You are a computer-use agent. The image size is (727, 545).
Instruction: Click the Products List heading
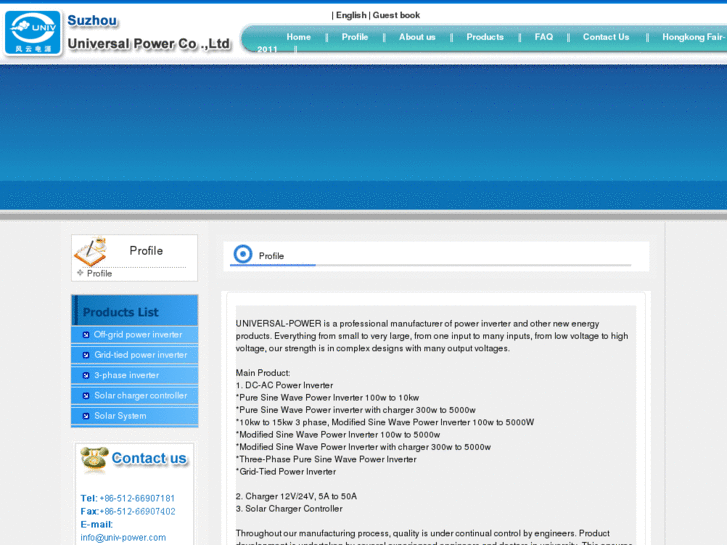[121, 312]
